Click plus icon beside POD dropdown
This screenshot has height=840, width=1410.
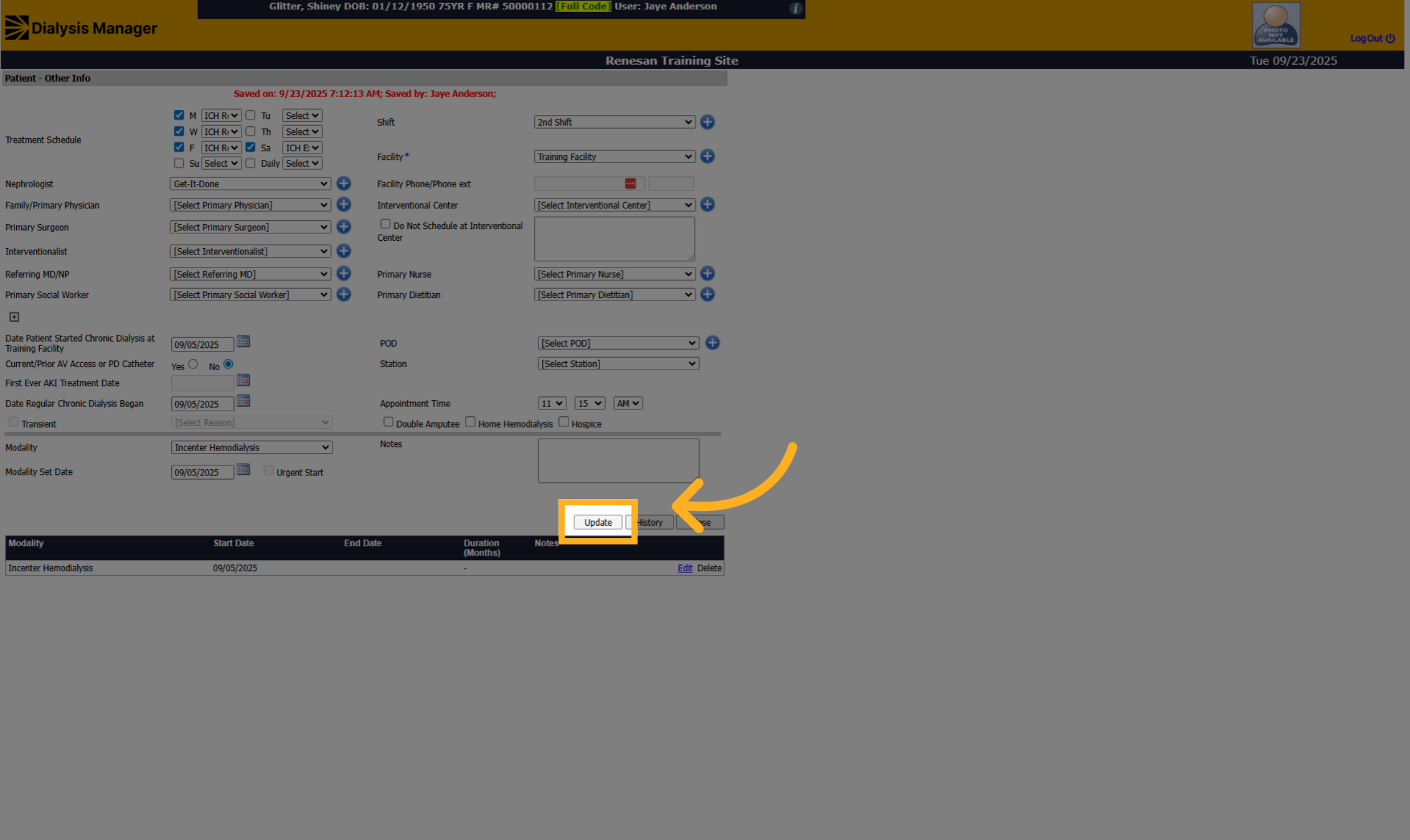click(x=713, y=343)
